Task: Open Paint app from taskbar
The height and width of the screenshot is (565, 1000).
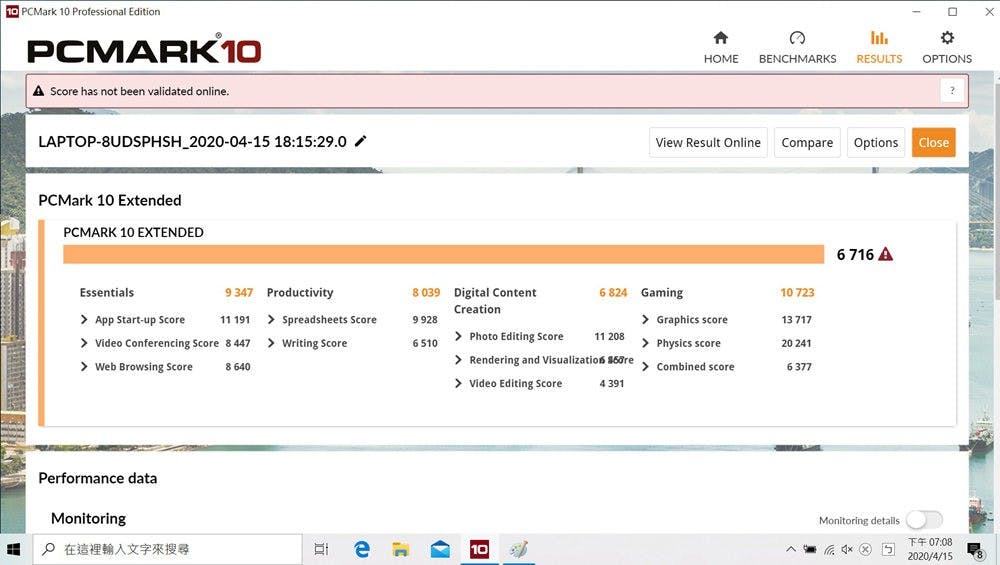Action: click(x=518, y=549)
